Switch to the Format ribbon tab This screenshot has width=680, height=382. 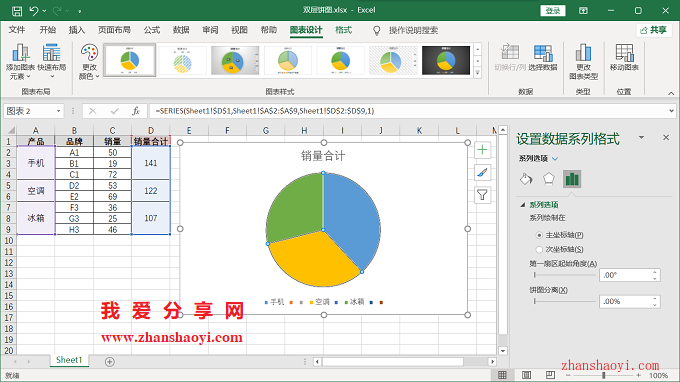pyautogui.click(x=343, y=30)
